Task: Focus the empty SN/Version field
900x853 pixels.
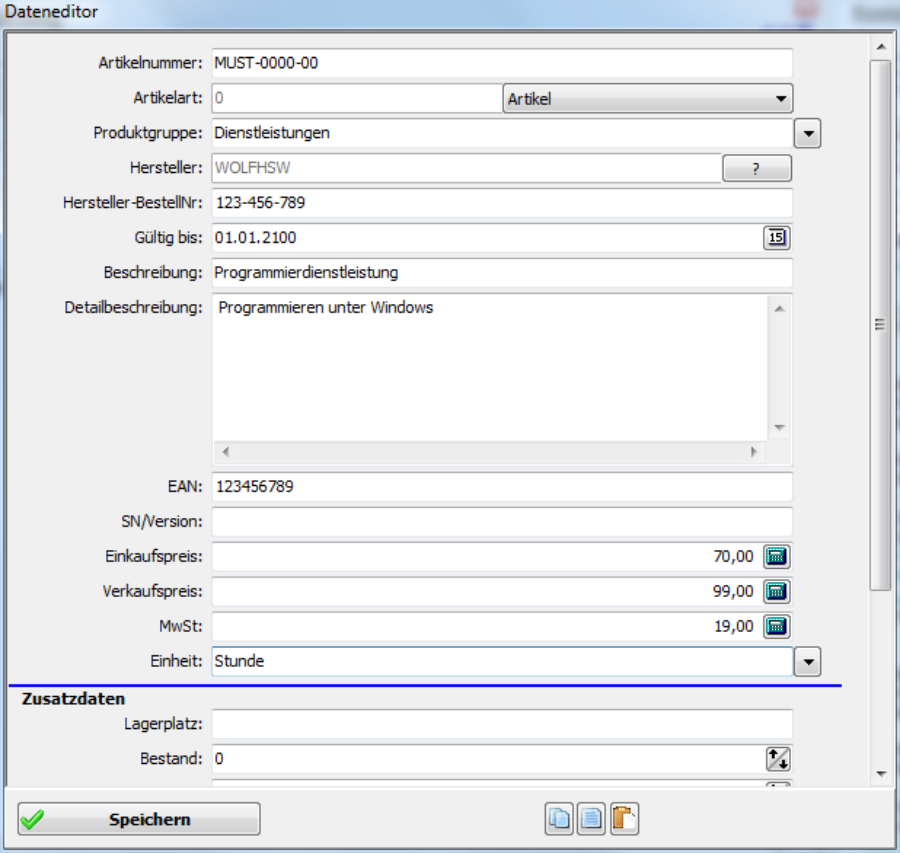Action: click(x=501, y=522)
